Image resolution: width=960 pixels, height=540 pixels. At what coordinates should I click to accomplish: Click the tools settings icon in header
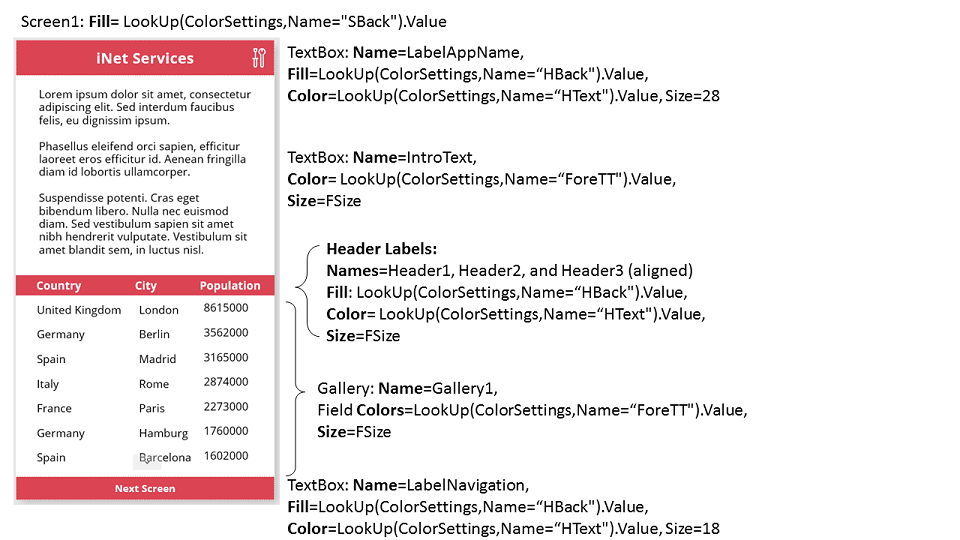click(259, 58)
